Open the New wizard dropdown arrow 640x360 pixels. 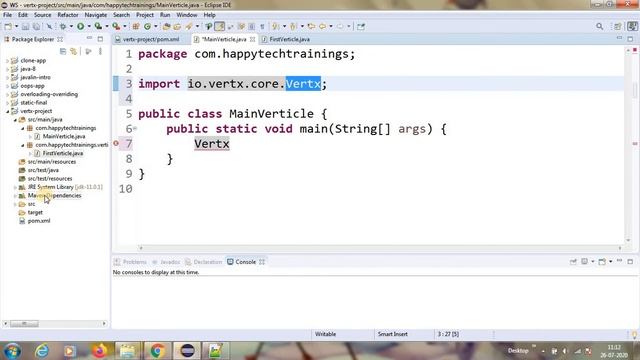click(x=16, y=27)
